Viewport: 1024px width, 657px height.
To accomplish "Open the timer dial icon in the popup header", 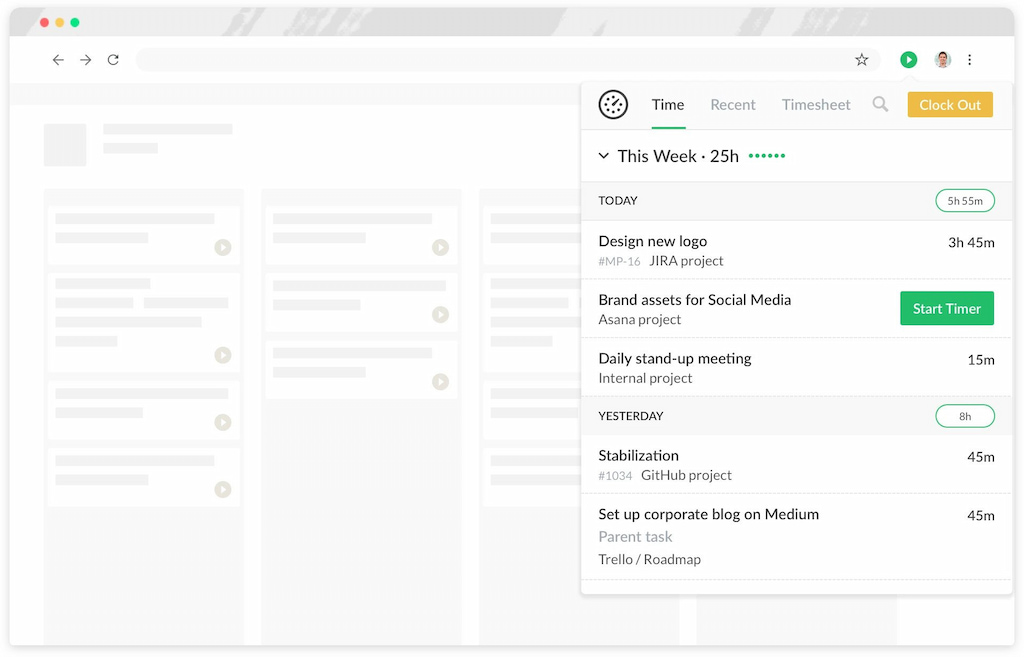I will (612, 104).
